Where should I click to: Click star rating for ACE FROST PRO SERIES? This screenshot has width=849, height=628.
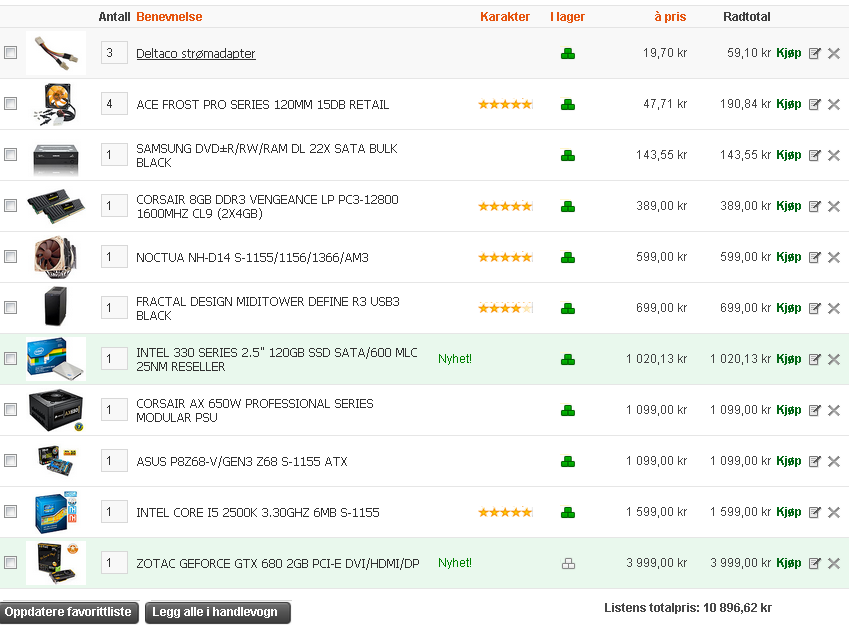506,104
